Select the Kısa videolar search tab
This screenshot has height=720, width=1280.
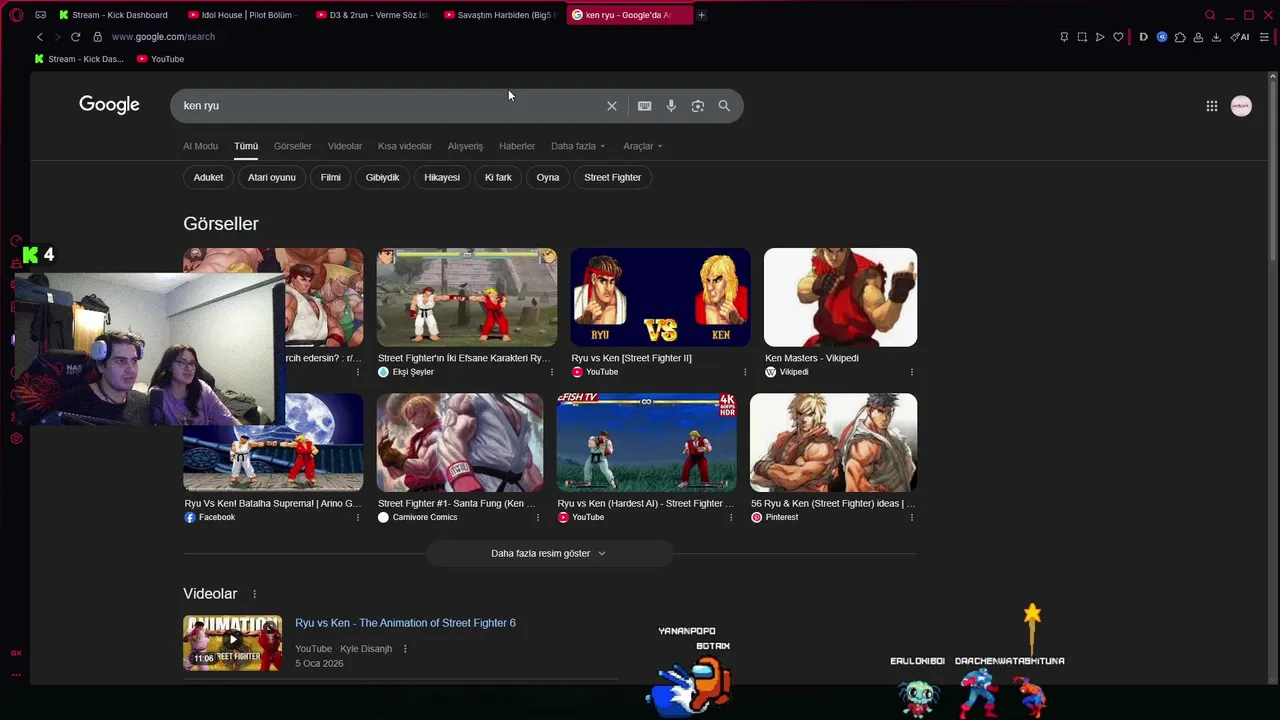[x=405, y=146]
